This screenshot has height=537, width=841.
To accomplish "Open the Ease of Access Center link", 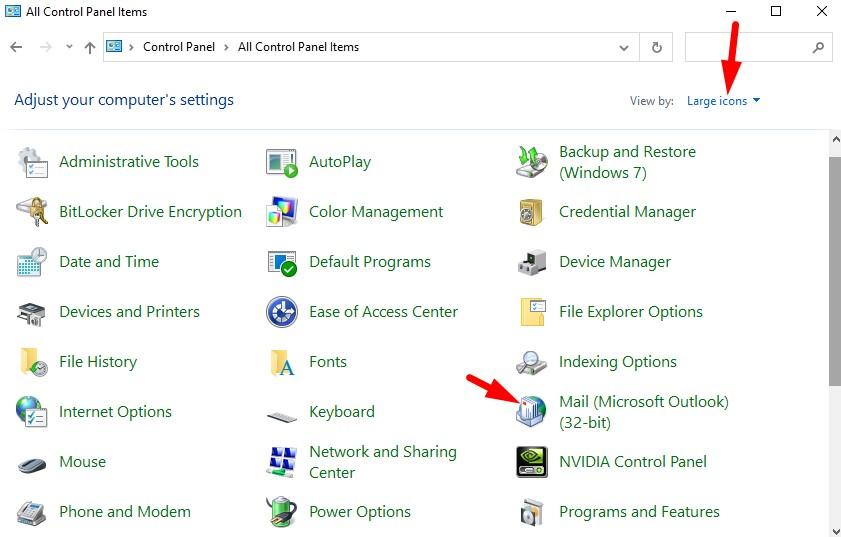I will coord(383,312).
